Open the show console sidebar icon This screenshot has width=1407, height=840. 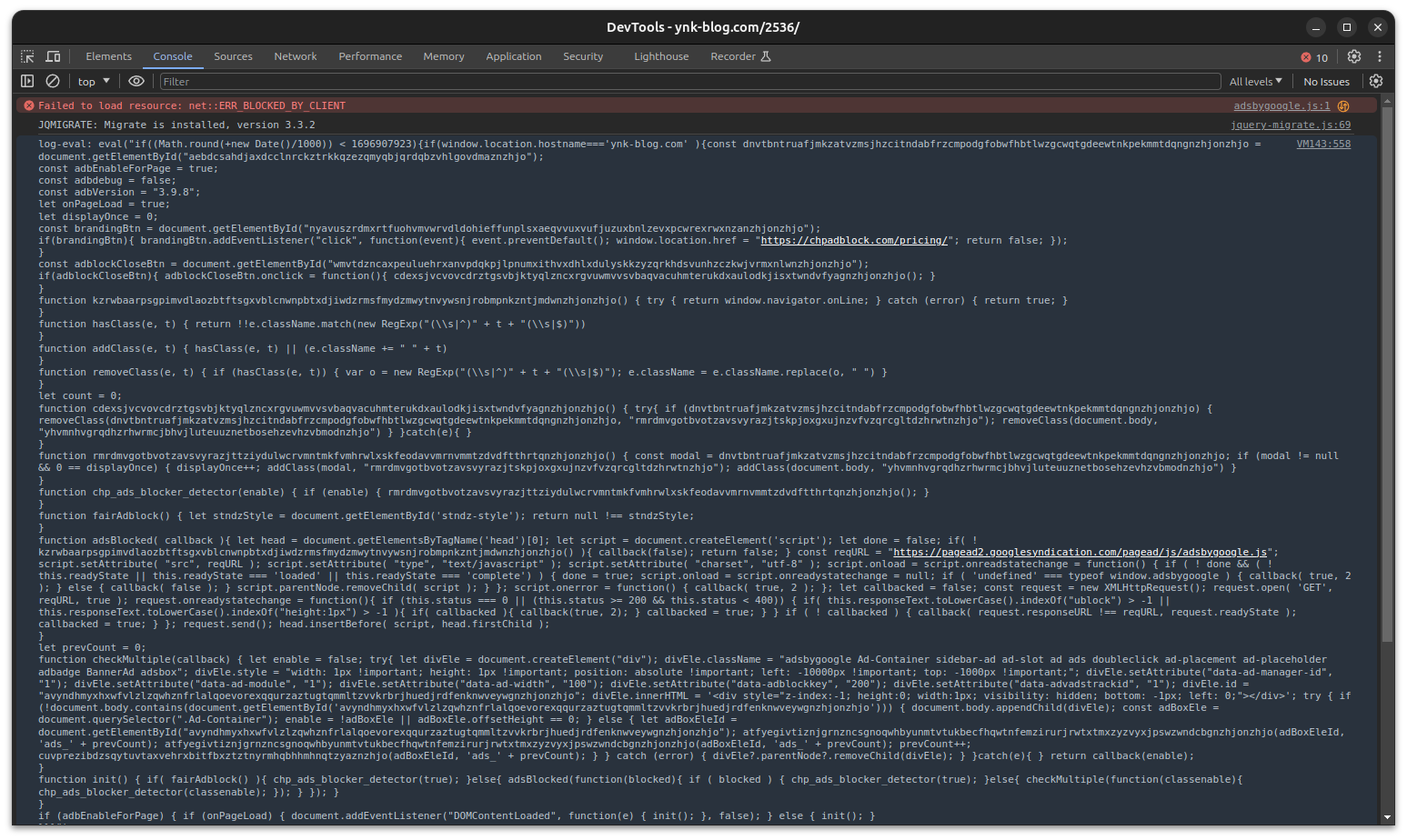[27, 81]
